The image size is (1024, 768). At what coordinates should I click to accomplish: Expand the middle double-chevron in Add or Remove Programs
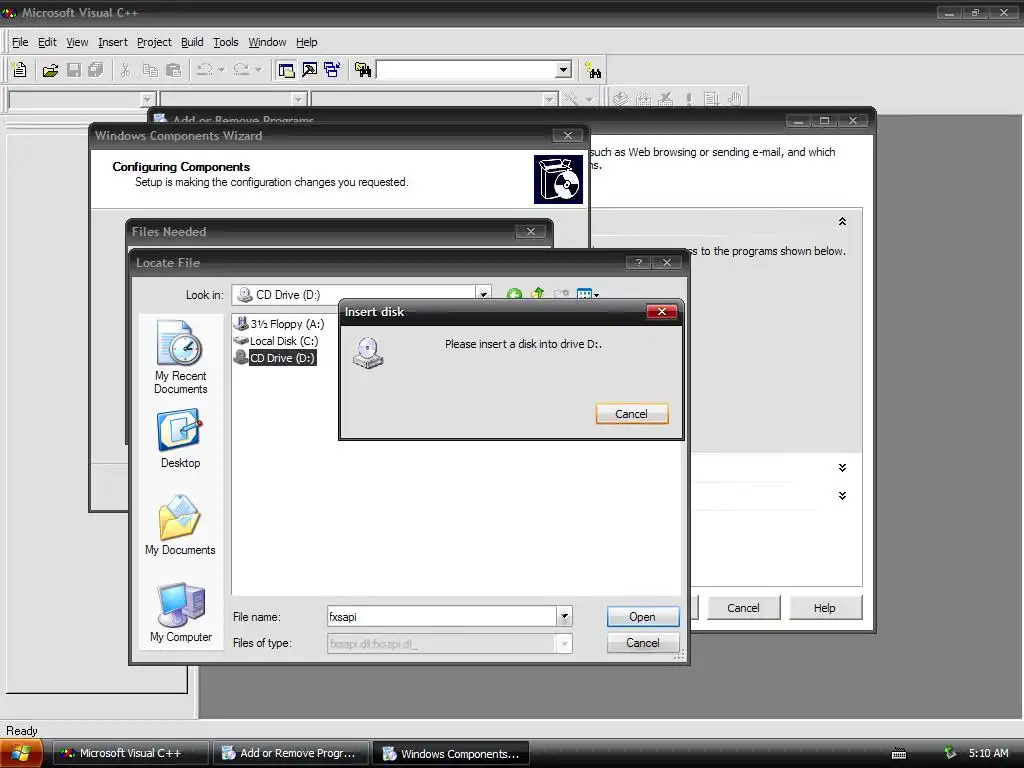(x=842, y=468)
